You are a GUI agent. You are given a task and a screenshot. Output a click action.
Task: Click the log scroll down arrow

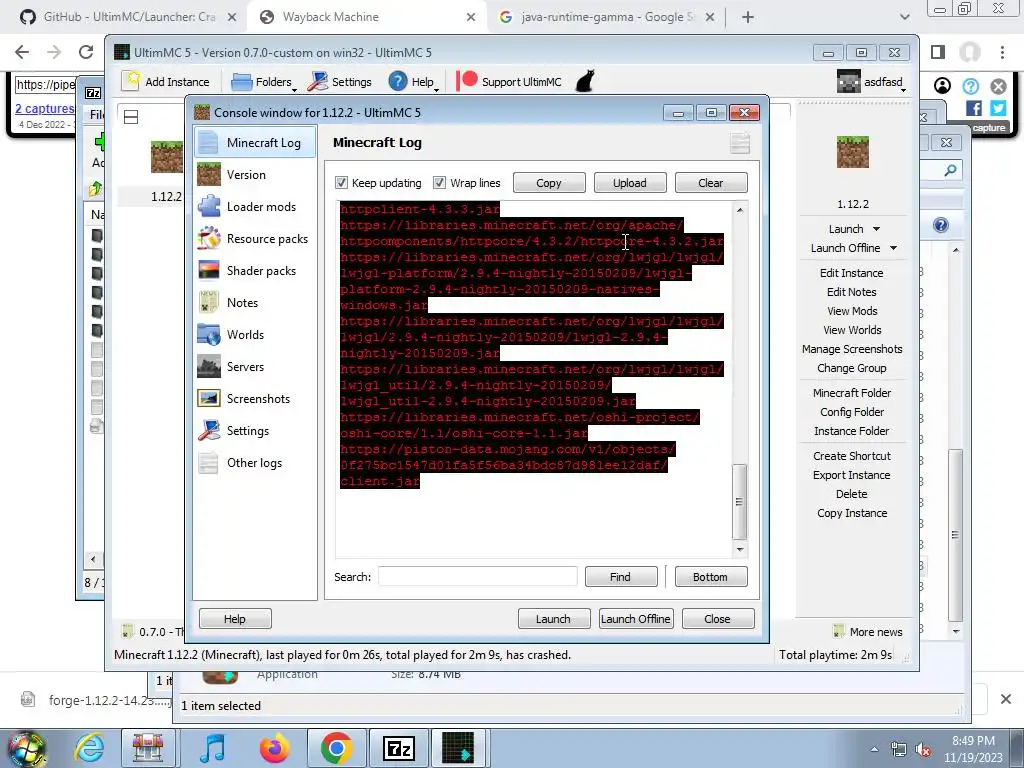tap(739, 549)
